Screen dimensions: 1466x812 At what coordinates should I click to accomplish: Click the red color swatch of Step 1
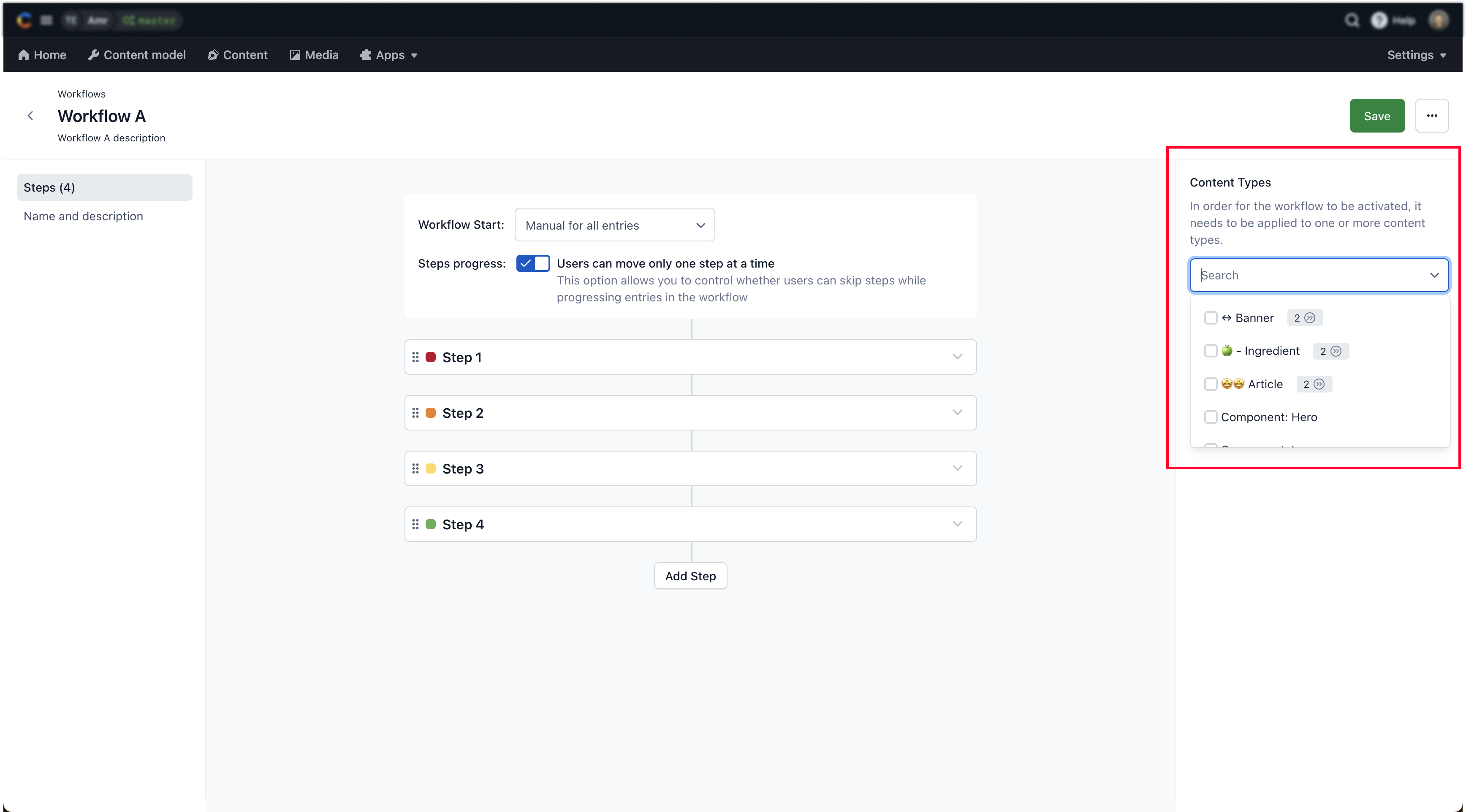click(431, 357)
